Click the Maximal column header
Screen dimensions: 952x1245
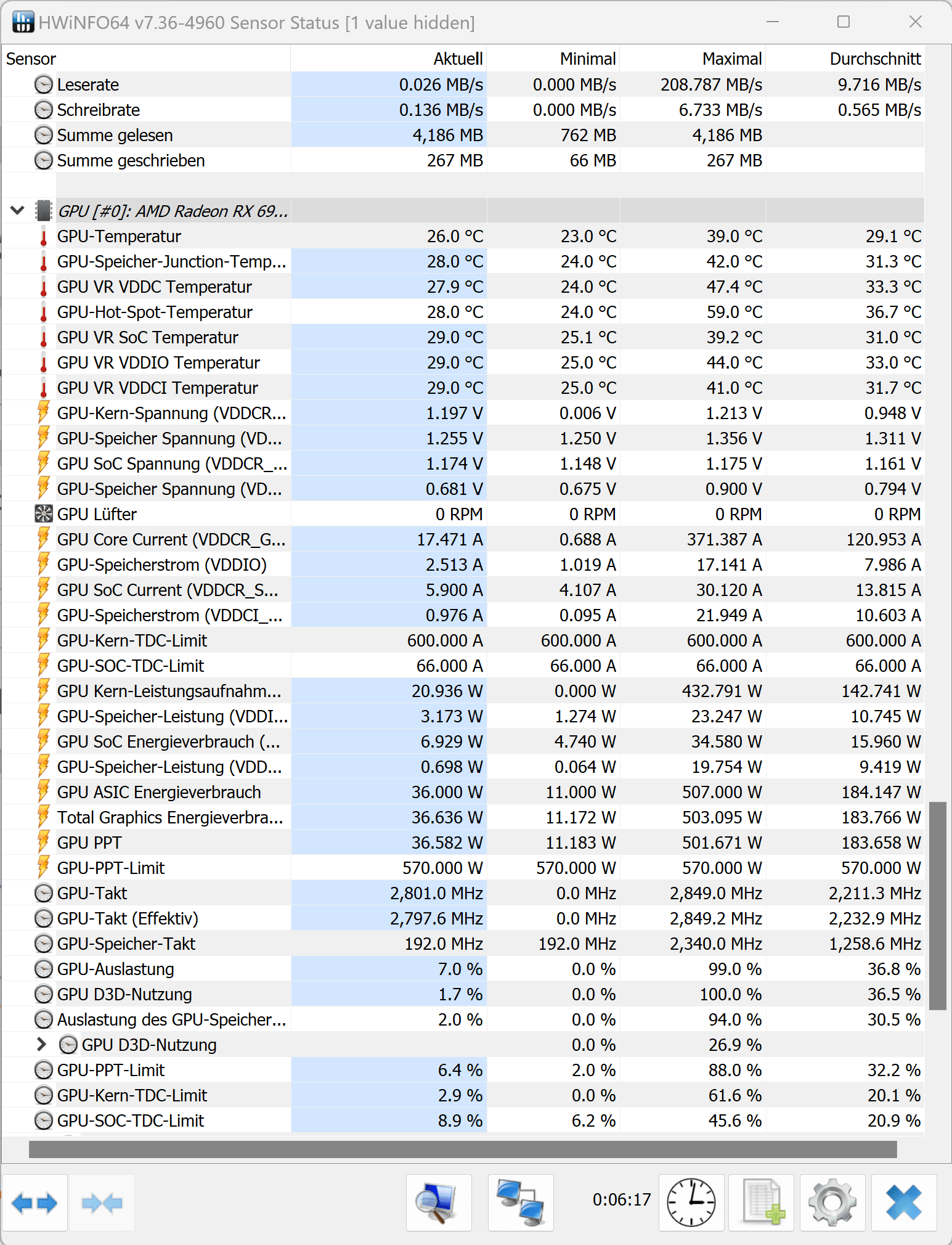(693, 59)
